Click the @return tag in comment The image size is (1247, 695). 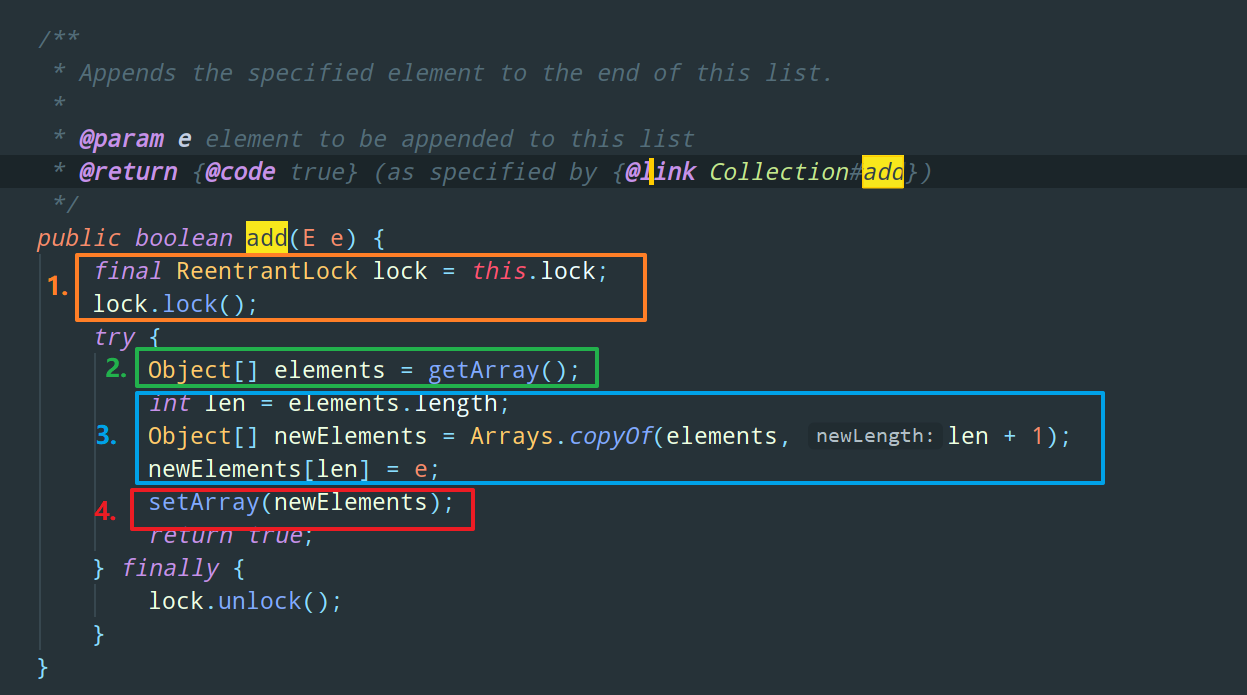point(128,172)
